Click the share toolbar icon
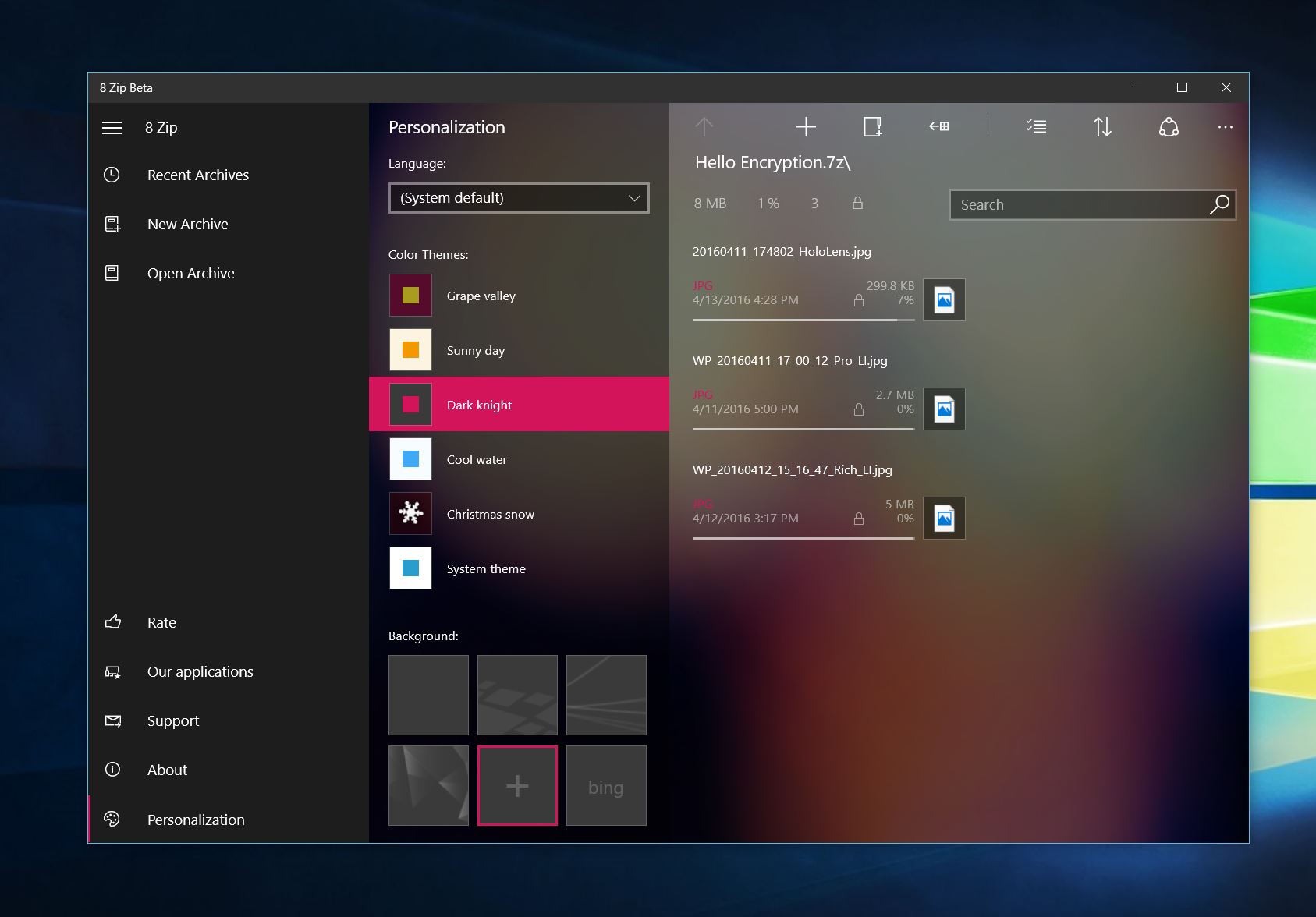 tap(1169, 126)
